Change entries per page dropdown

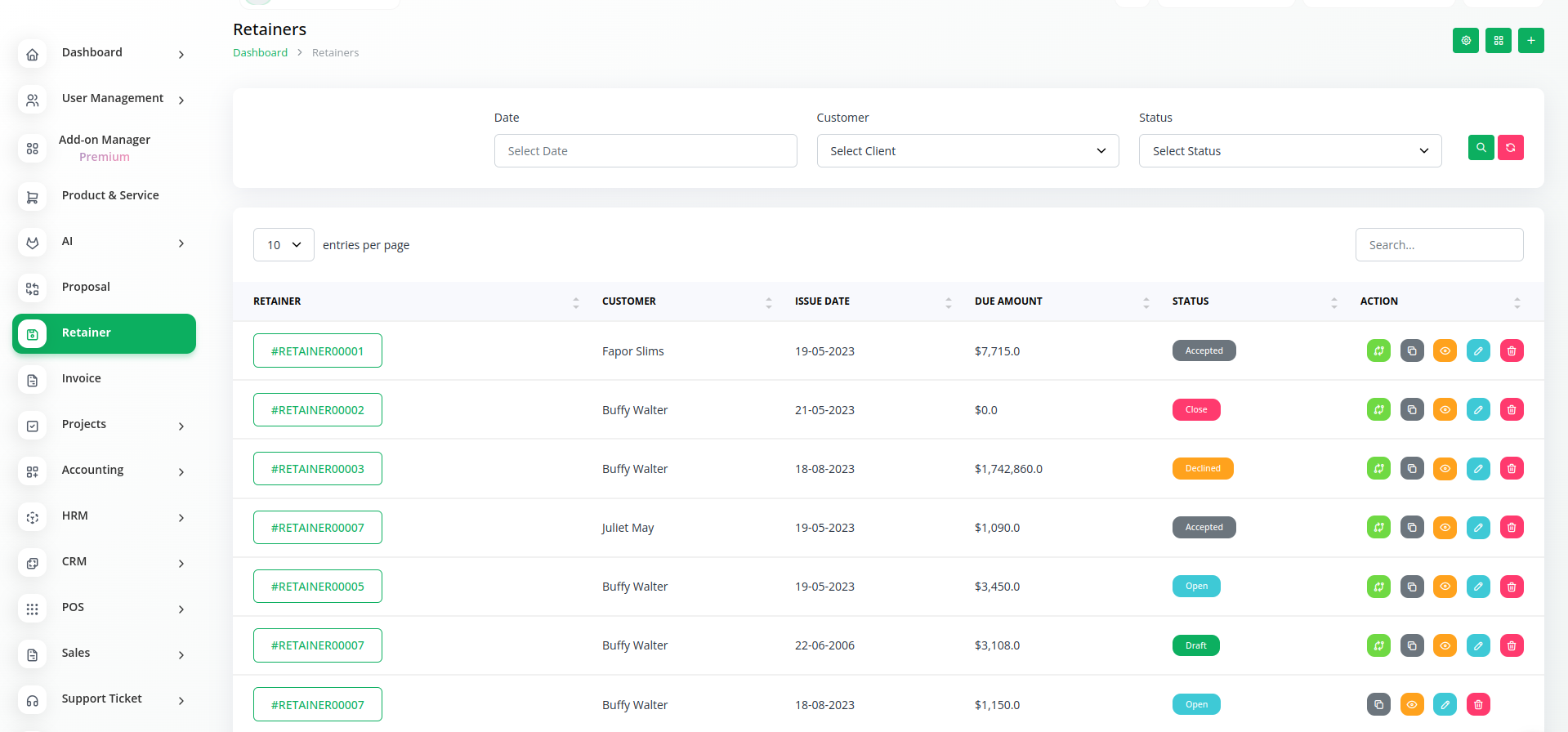click(284, 245)
